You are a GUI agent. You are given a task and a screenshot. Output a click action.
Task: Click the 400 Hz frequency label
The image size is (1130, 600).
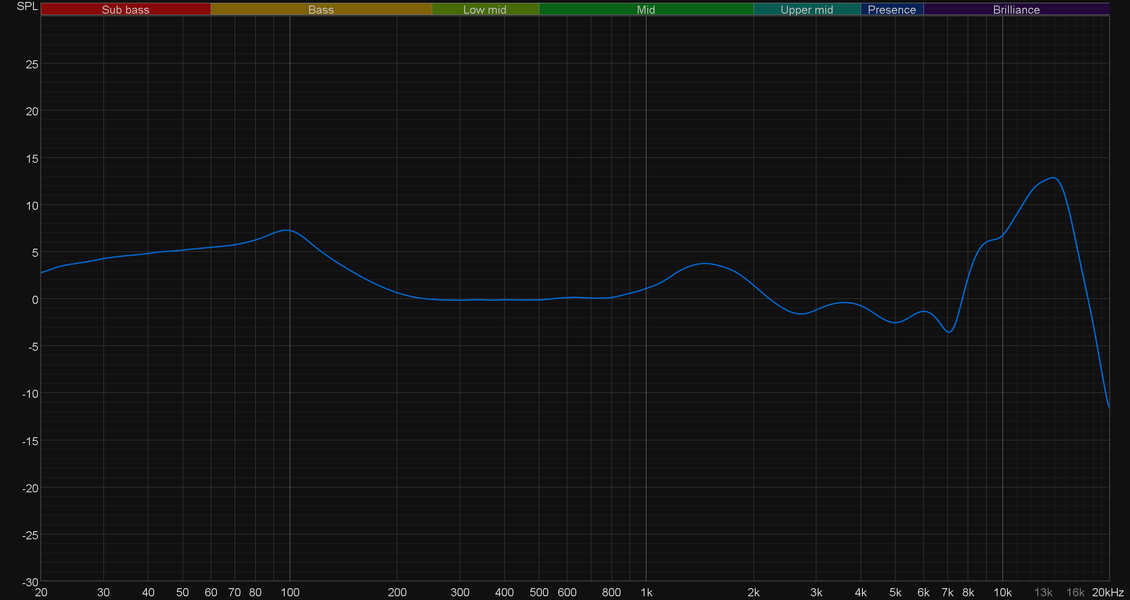click(x=504, y=592)
